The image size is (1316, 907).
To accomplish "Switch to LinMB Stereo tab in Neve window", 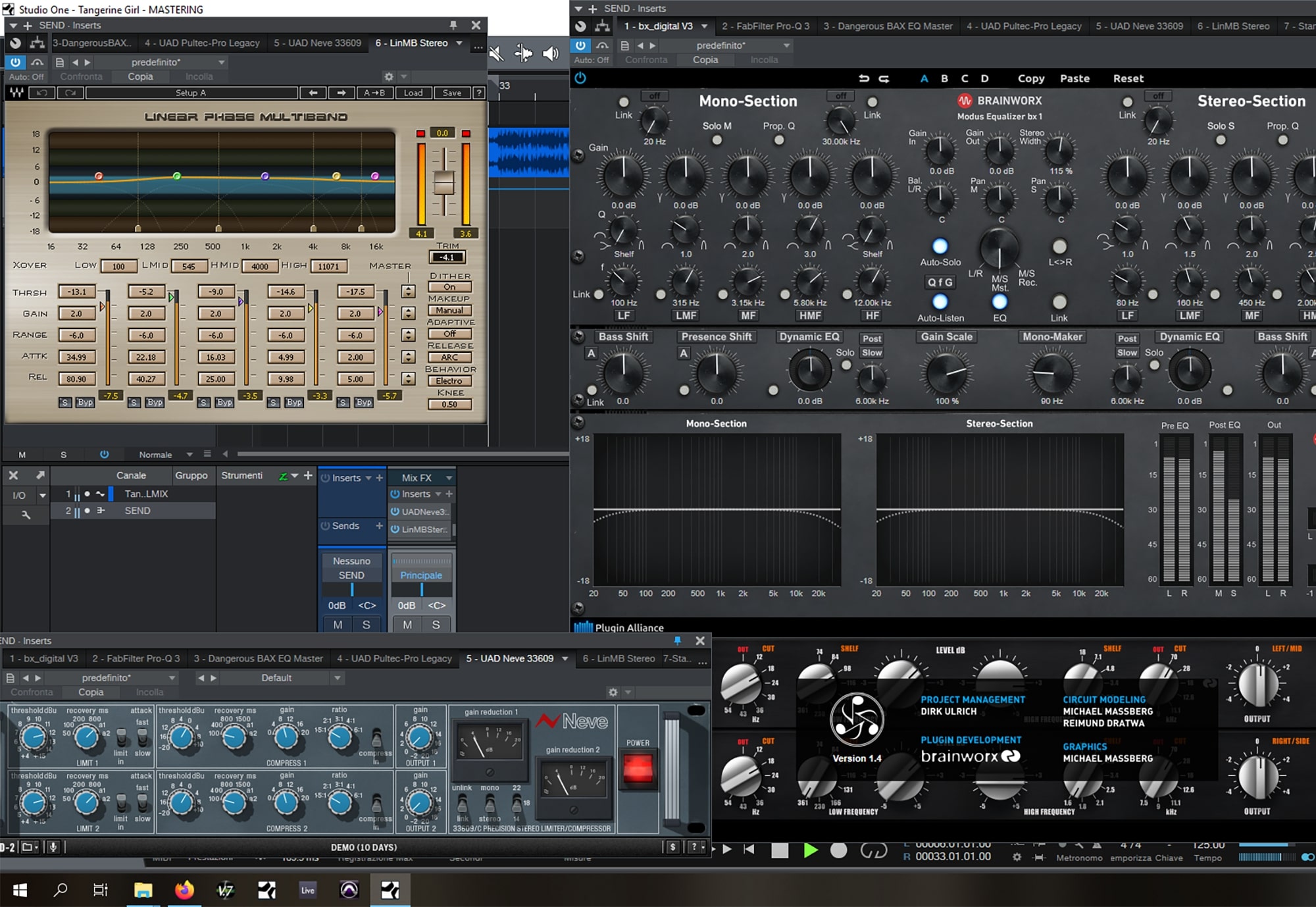I will point(619,658).
